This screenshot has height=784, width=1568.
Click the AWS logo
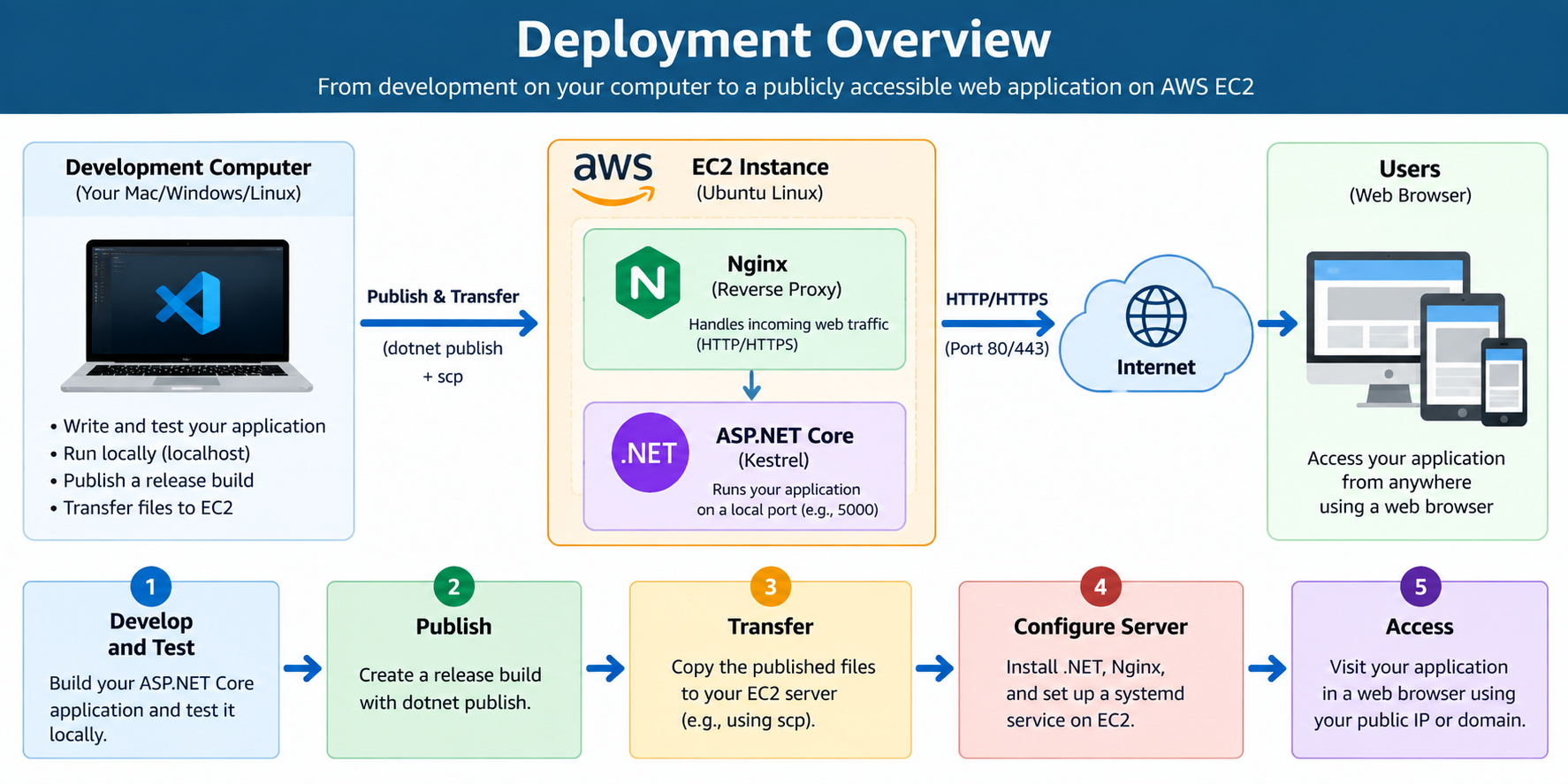[x=613, y=179]
